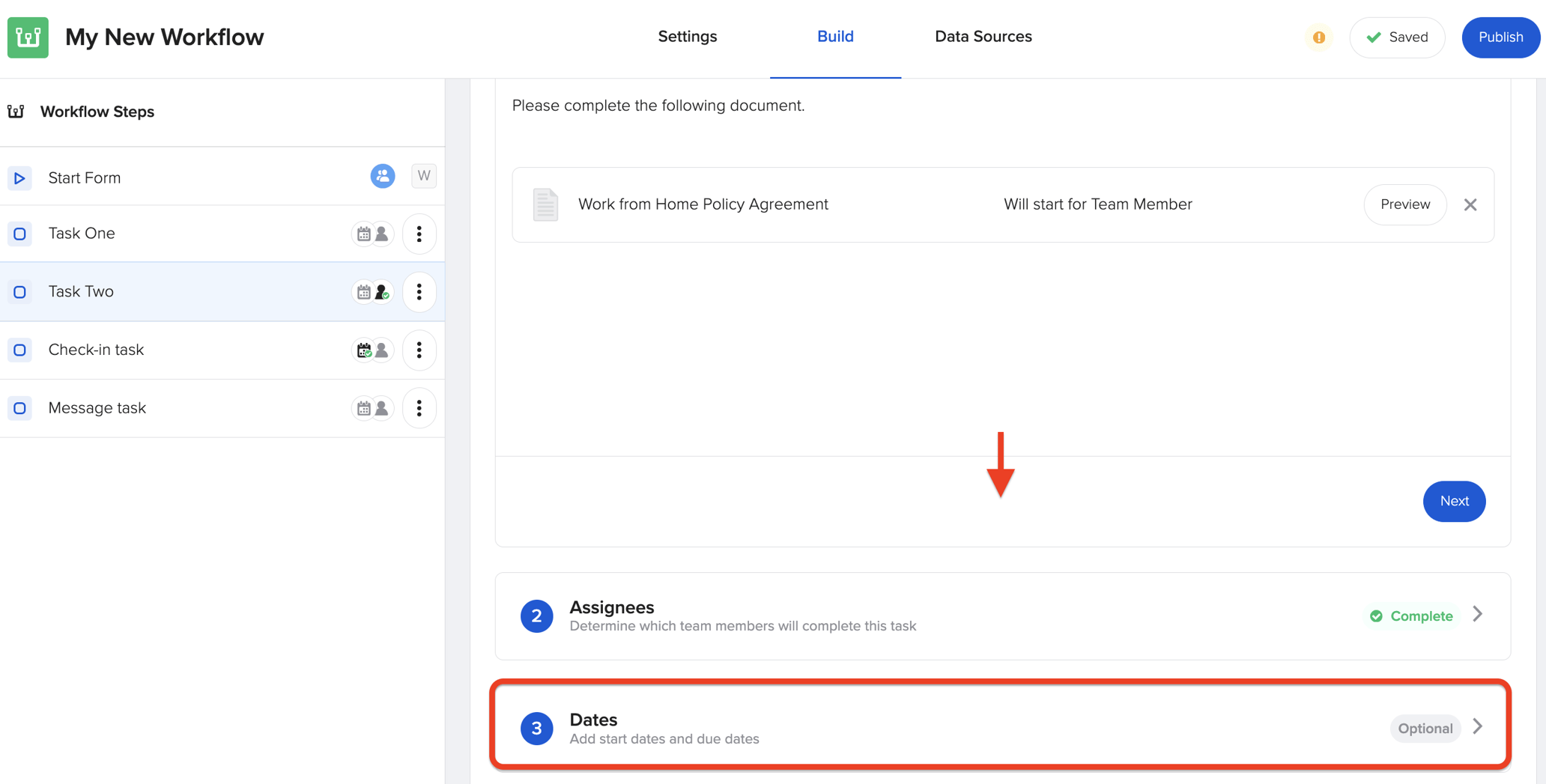Open the three-dot menu for Task Two
This screenshot has width=1546, height=784.
click(419, 291)
